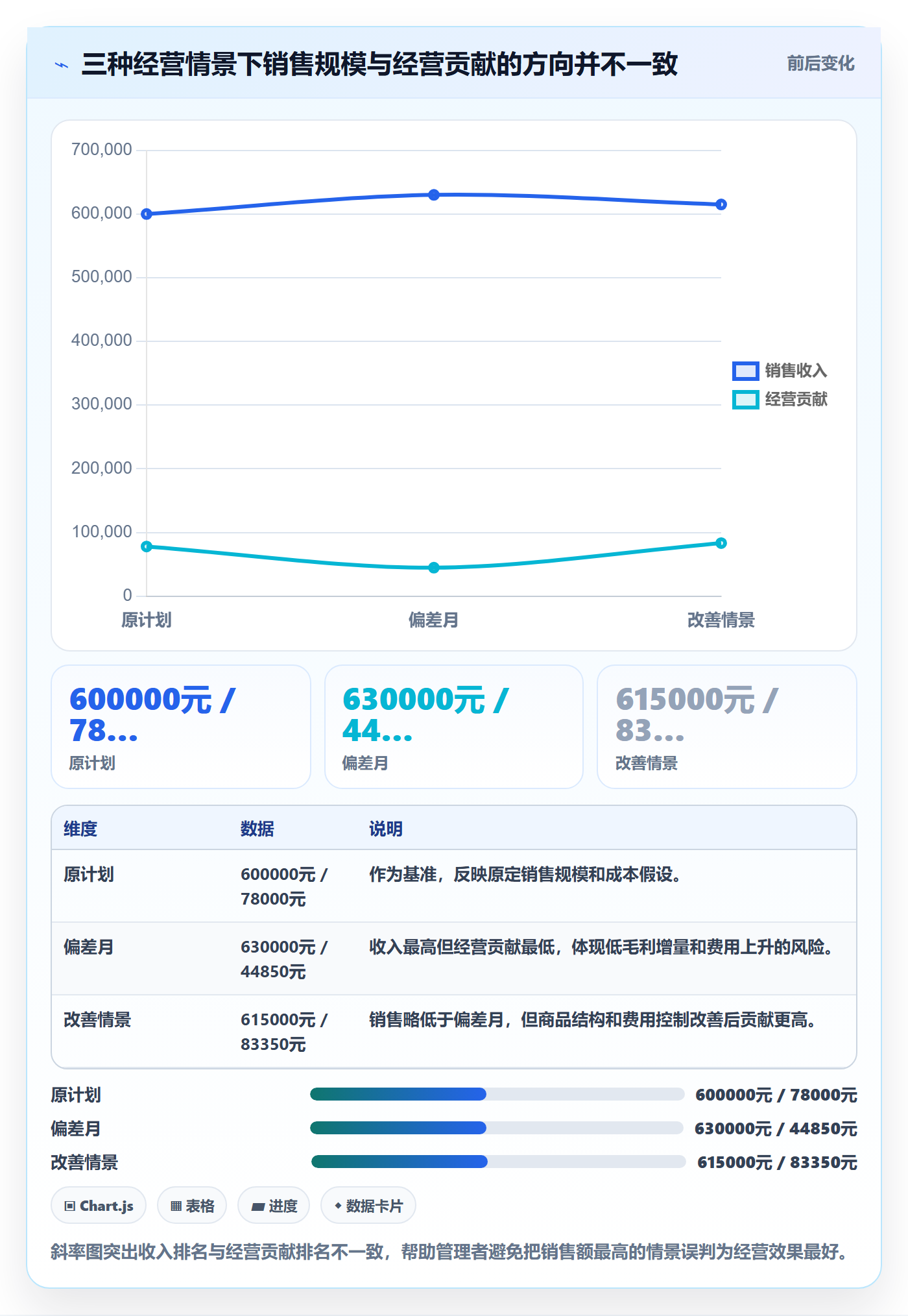Select the 经营贡献 data point at 原计划
The height and width of the screenshot is (1316, 908).
(147, 546)
